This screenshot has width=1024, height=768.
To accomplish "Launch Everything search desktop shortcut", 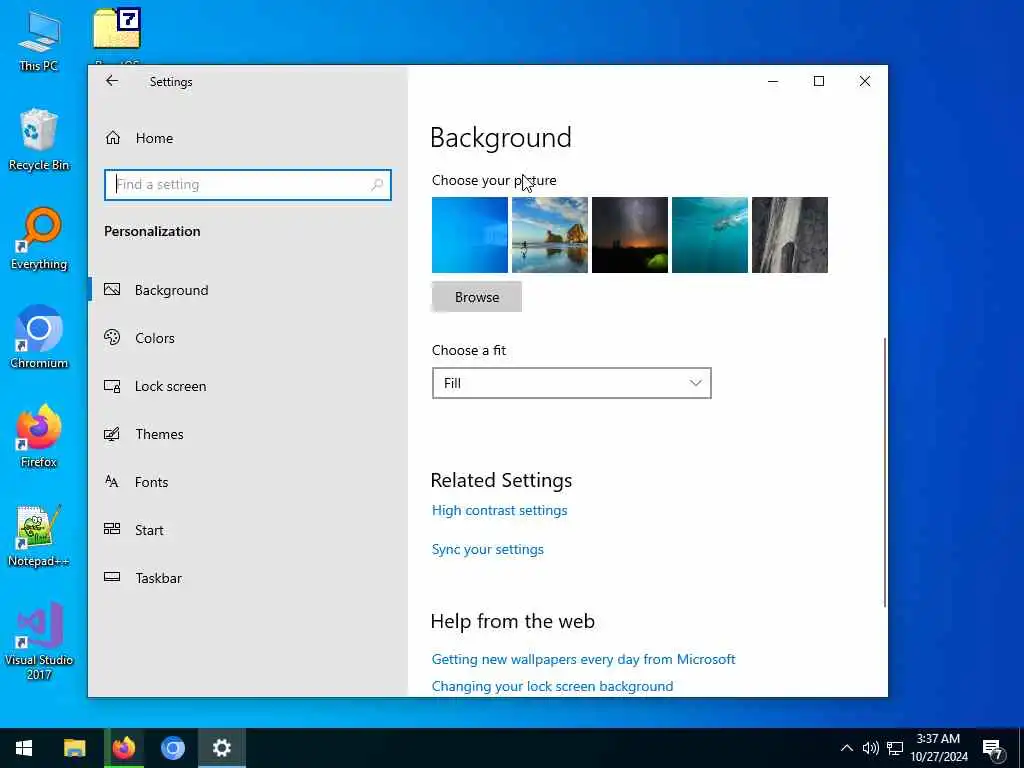I will (39, 239).
